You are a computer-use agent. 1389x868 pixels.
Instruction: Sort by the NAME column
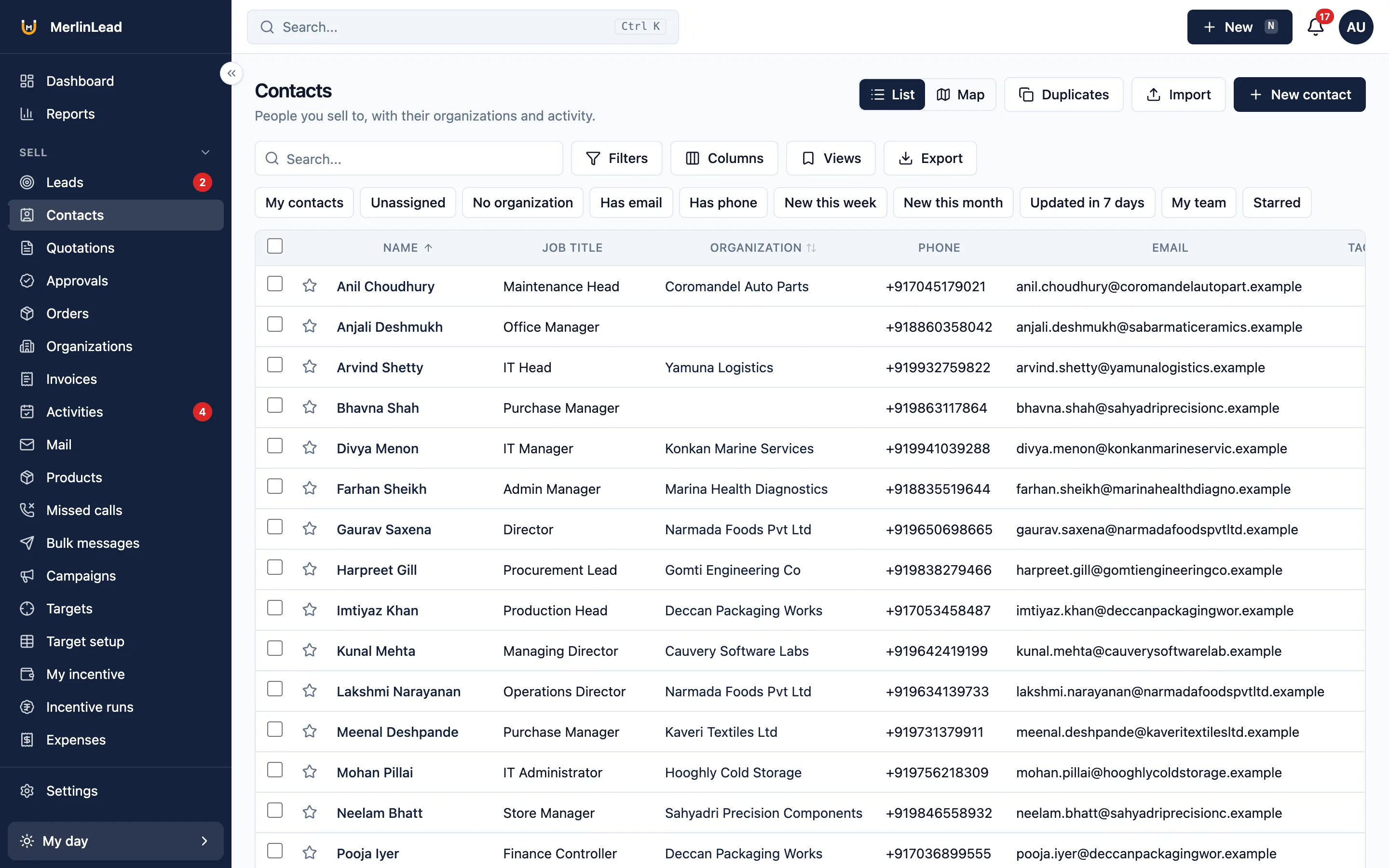click(408, 247)
